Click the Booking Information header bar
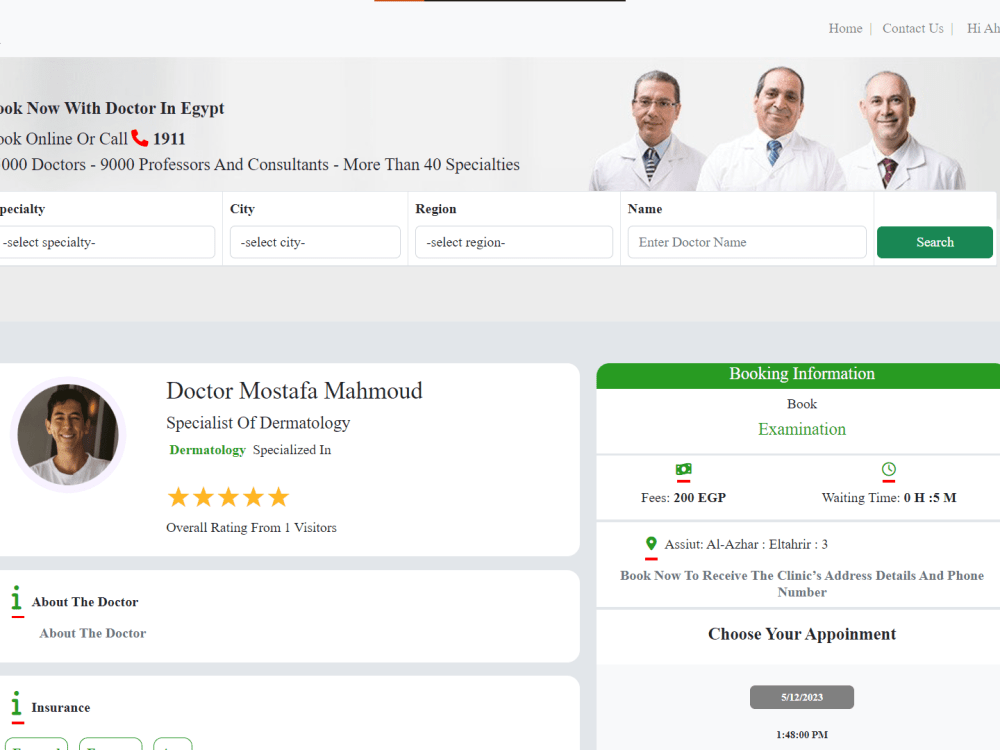Viewport: 1000px width, 750px height. (798, 376)
